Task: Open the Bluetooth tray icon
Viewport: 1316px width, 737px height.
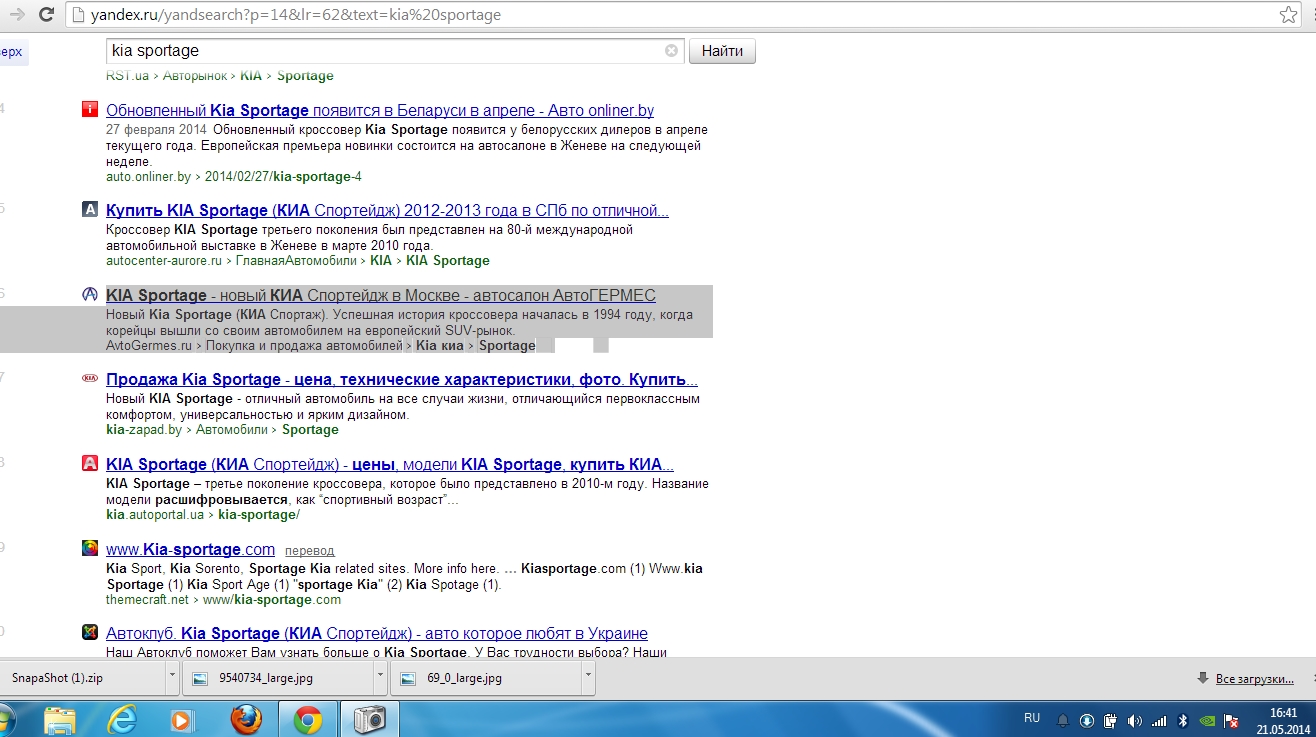Action: [1182, 720]
